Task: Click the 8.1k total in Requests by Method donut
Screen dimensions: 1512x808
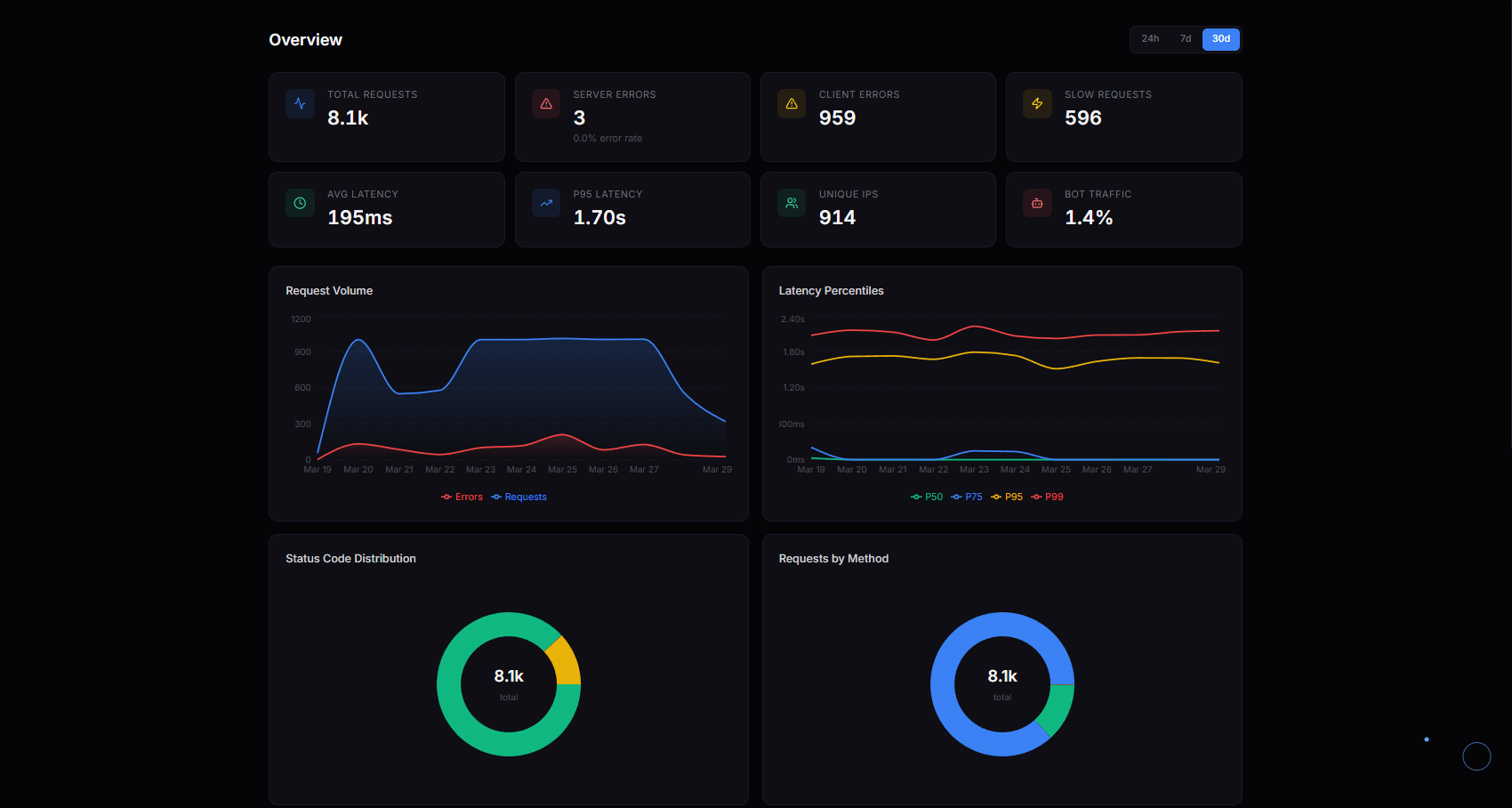Action: (1002, 676)
